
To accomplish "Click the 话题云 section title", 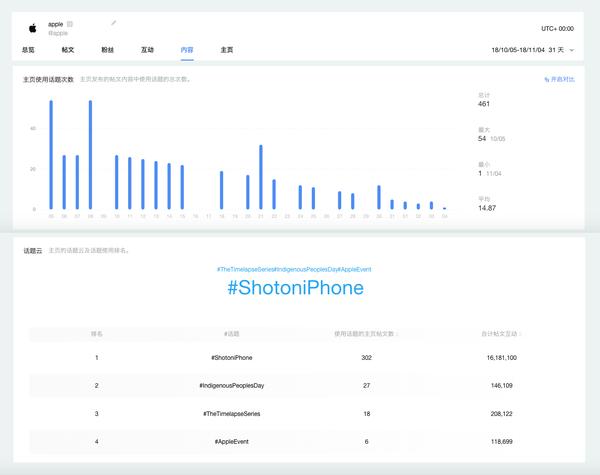I will 33,251.
